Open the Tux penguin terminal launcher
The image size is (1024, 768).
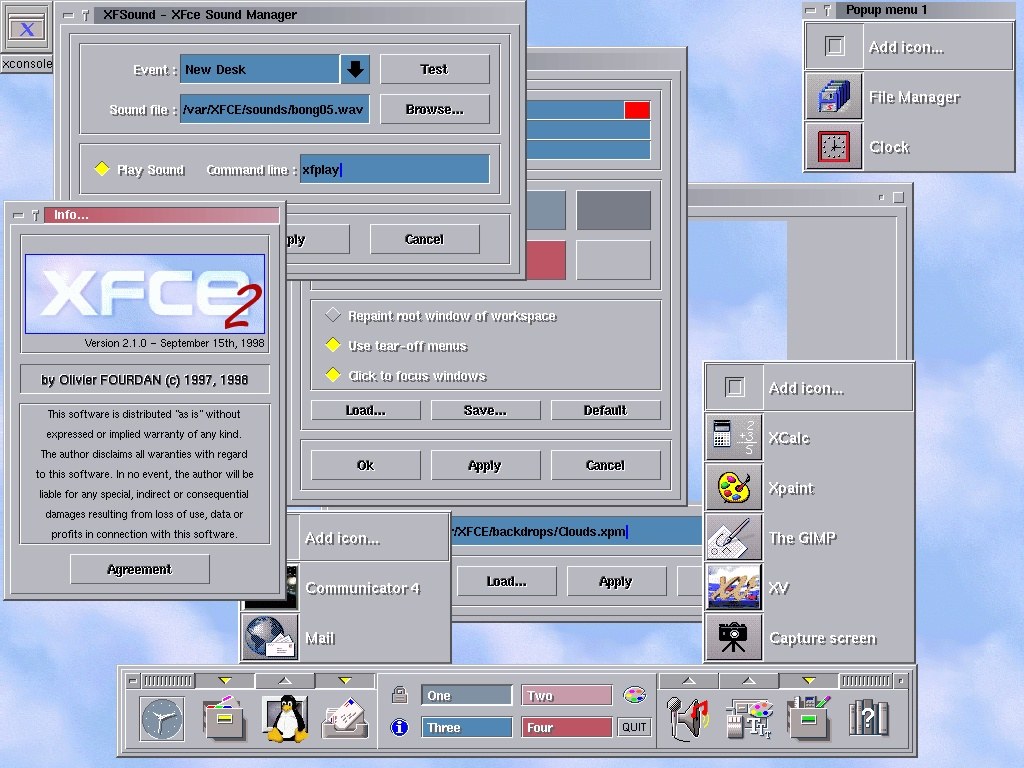285,718
